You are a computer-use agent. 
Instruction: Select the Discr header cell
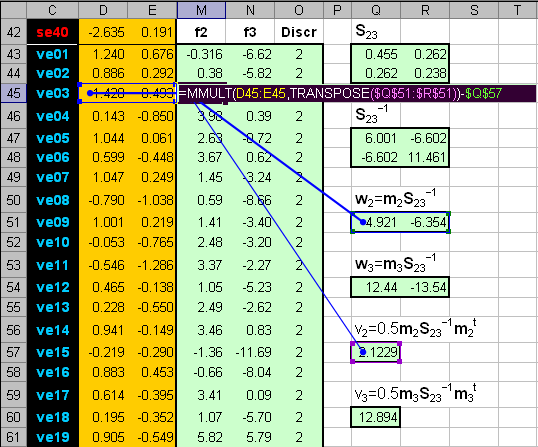tap(299, 32)
